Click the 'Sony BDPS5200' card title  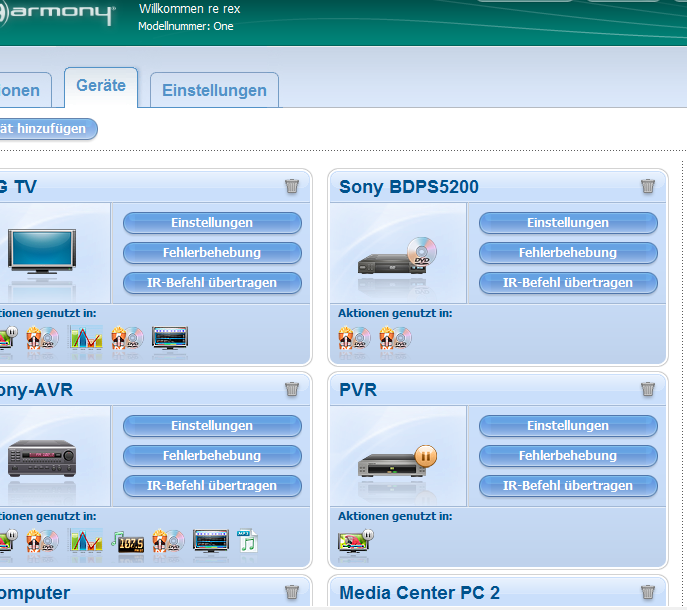[409, 187]
